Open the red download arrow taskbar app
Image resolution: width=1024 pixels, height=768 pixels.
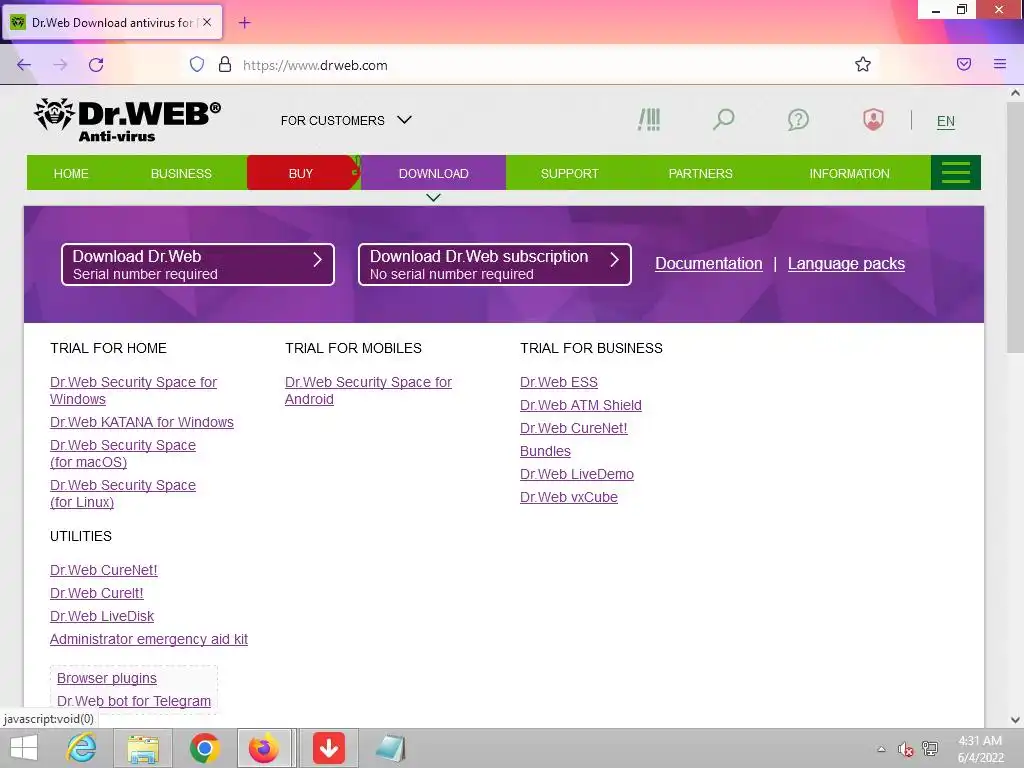328,748
